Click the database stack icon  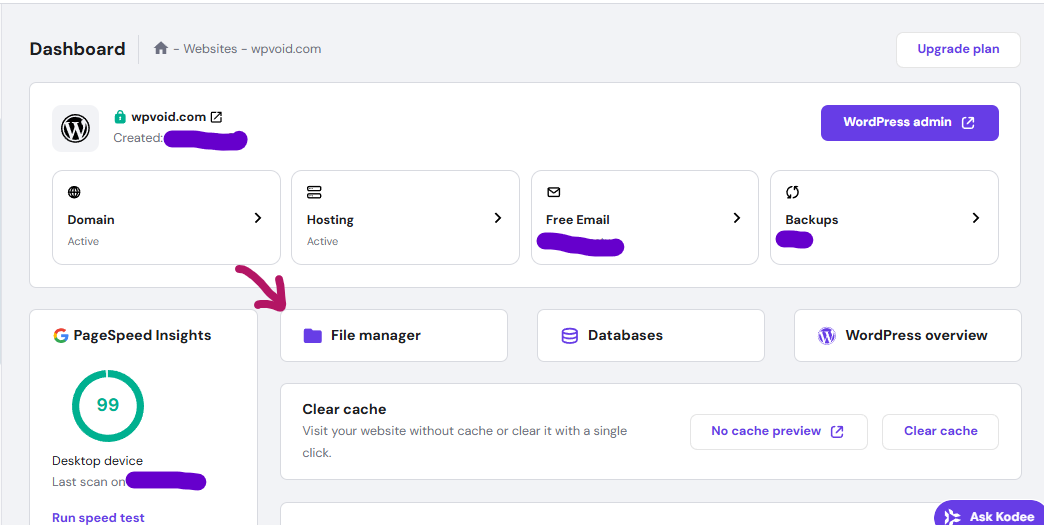[x=569, y=335]
